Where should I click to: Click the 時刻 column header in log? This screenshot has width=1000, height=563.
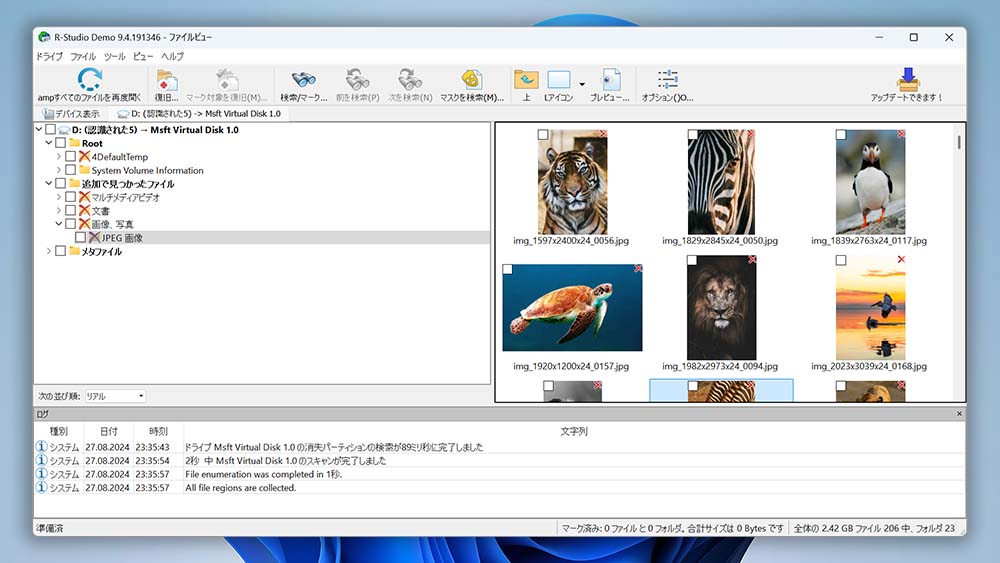[x=158, y=432]
